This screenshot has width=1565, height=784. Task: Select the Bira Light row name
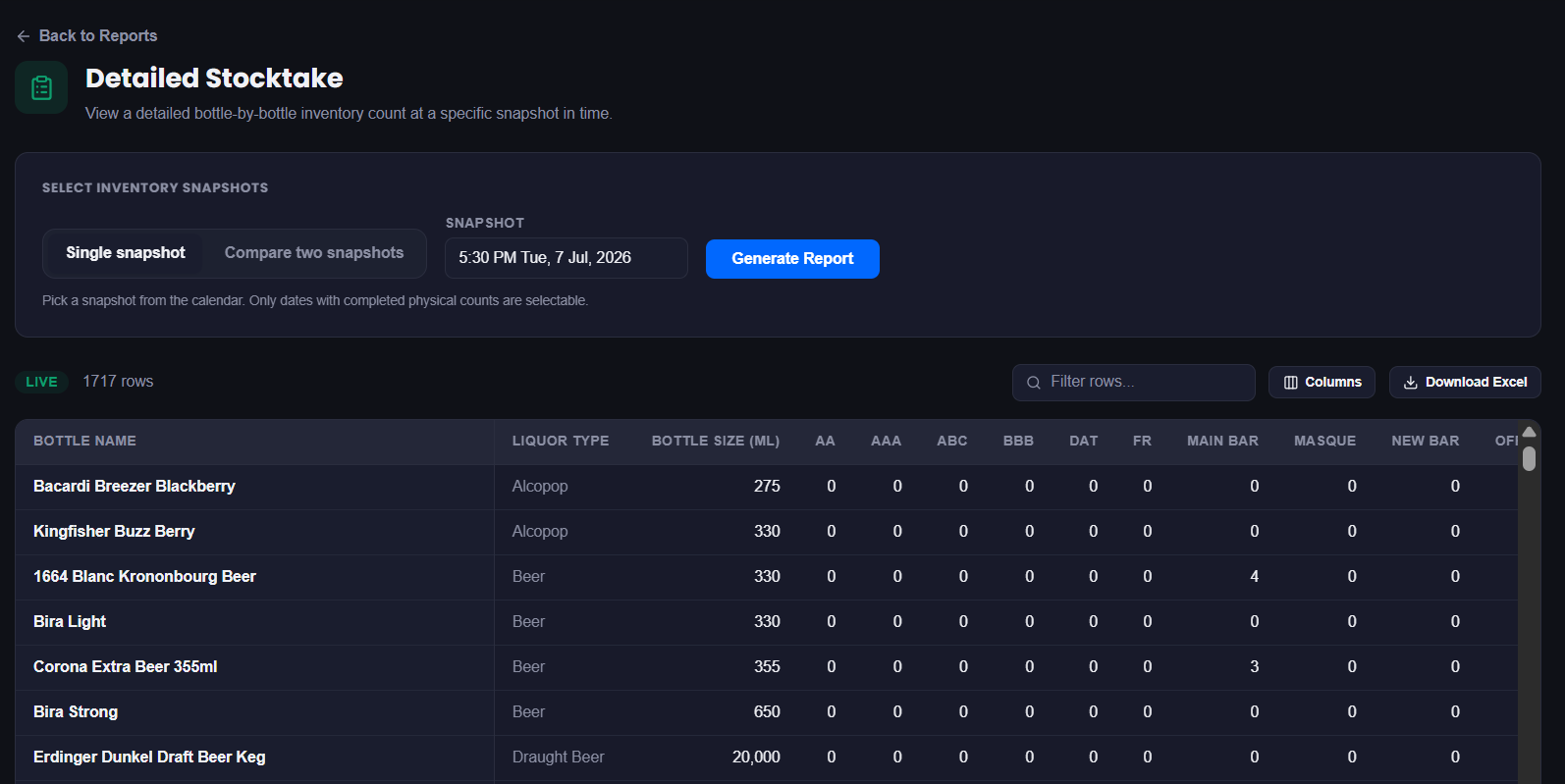coord(70,622)
